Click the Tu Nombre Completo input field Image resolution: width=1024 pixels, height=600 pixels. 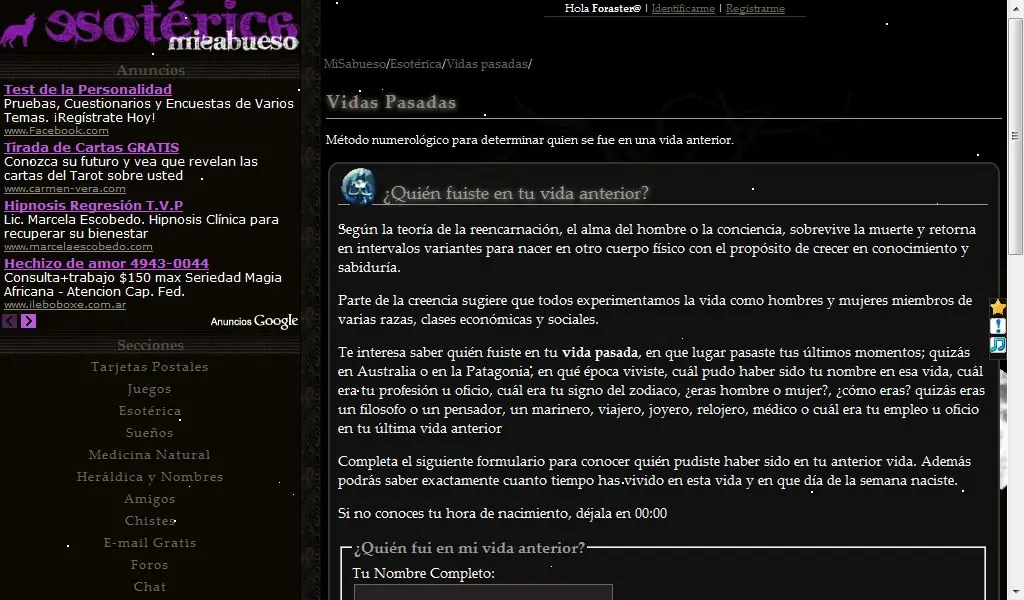click(483, 593)
